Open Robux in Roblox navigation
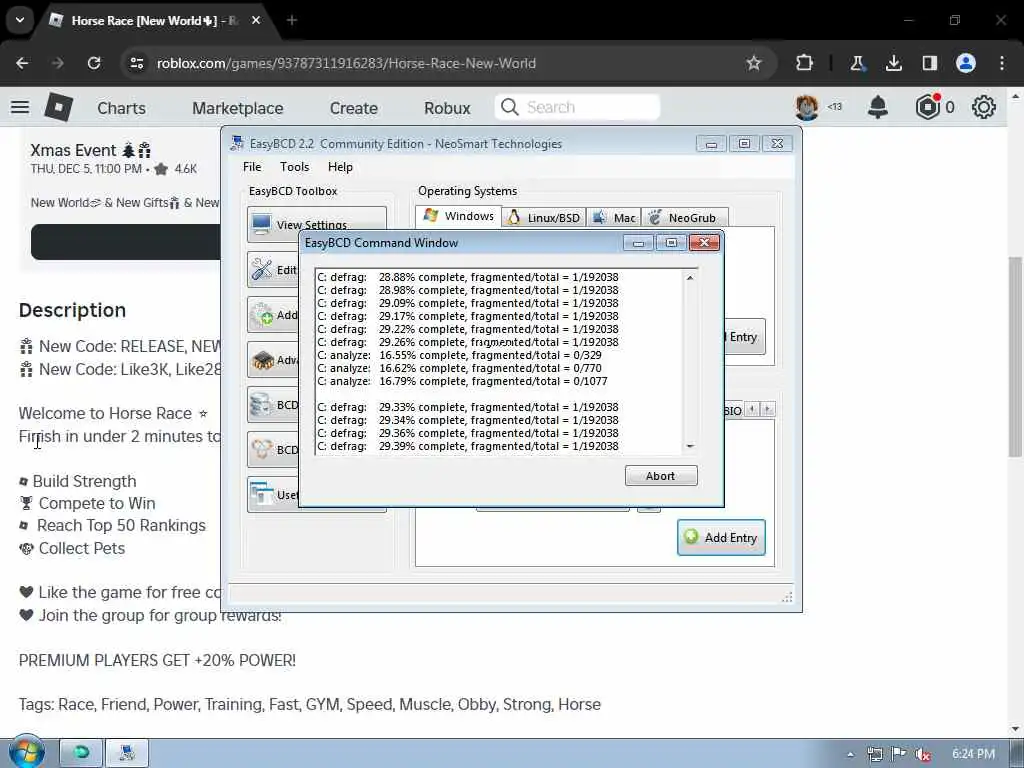This screenshot has height=768, width=1024. click(x=447, y=108)
